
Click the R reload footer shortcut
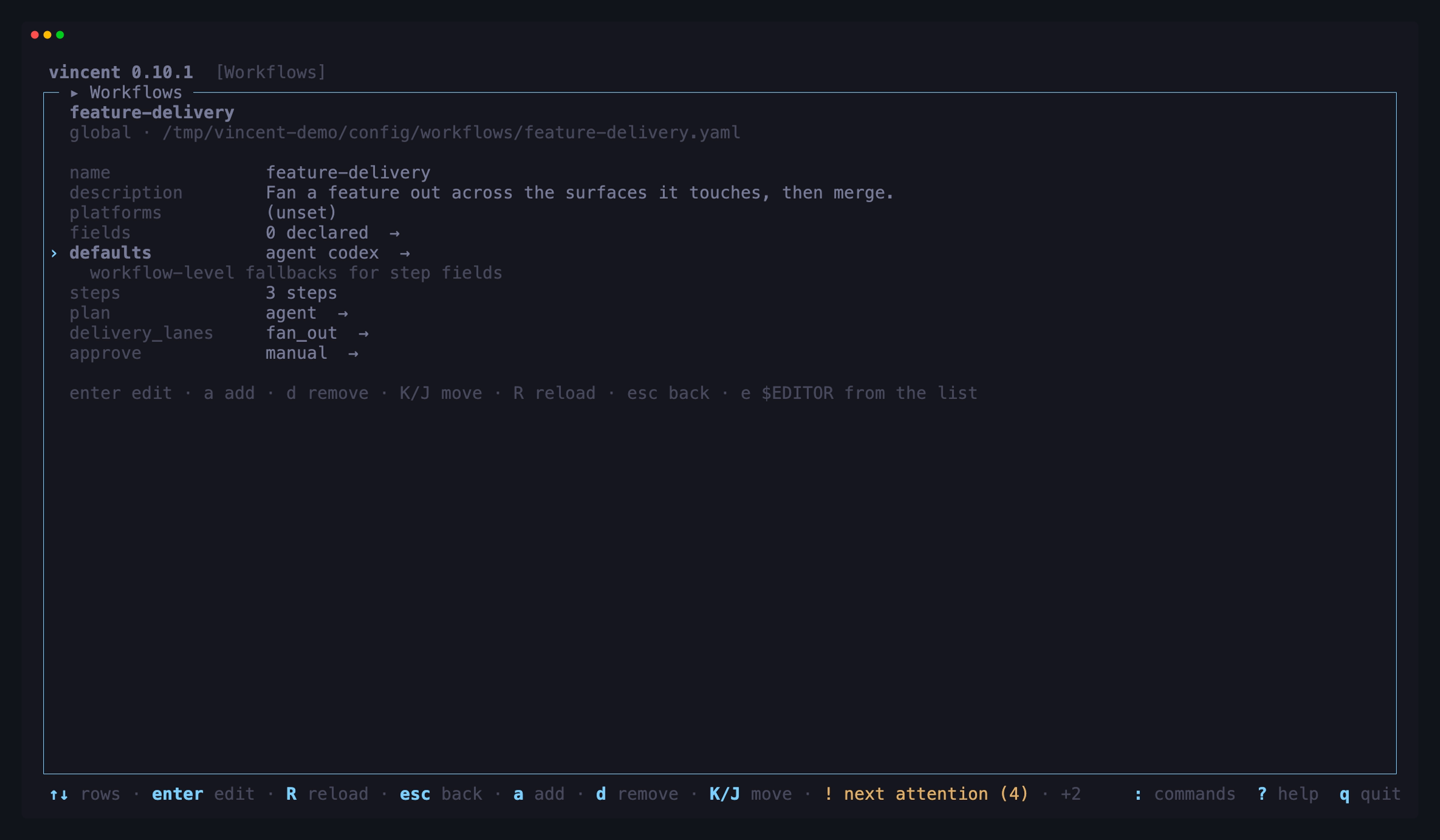[x=327, y=794]
